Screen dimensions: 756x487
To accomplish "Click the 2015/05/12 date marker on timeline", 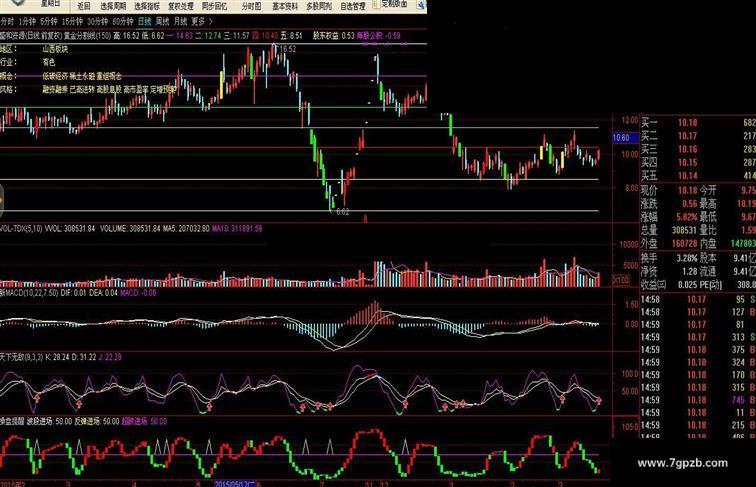I will tap(234, 484).
